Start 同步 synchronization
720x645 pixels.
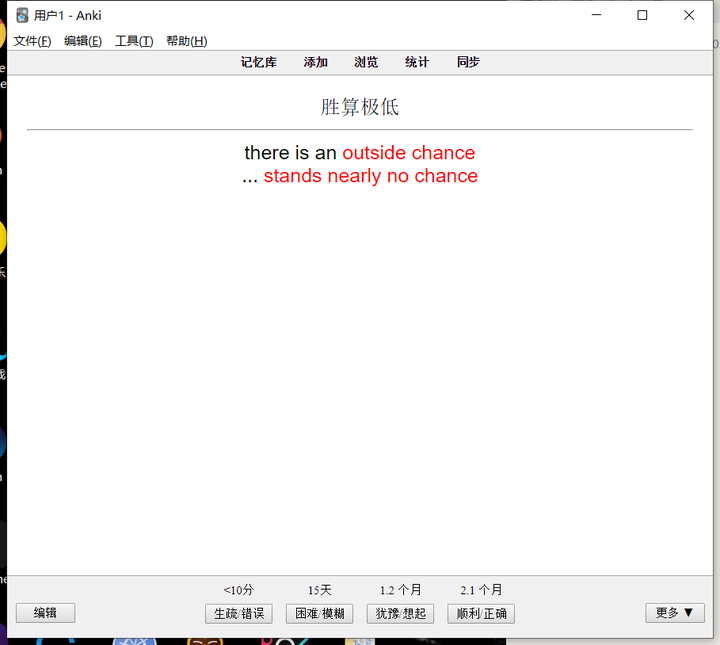coord(468,62)
